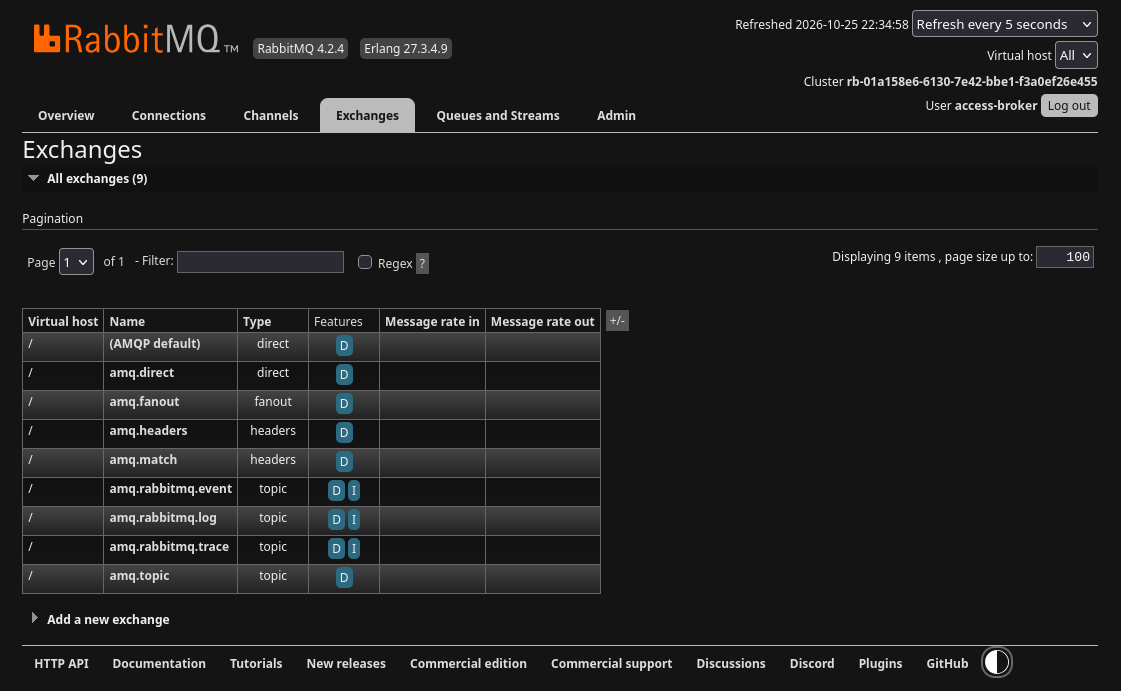Open the amq.rabbitmq.event exchange
The width and height of the screenshot is (1121, 691).
(x=170, y=489)
